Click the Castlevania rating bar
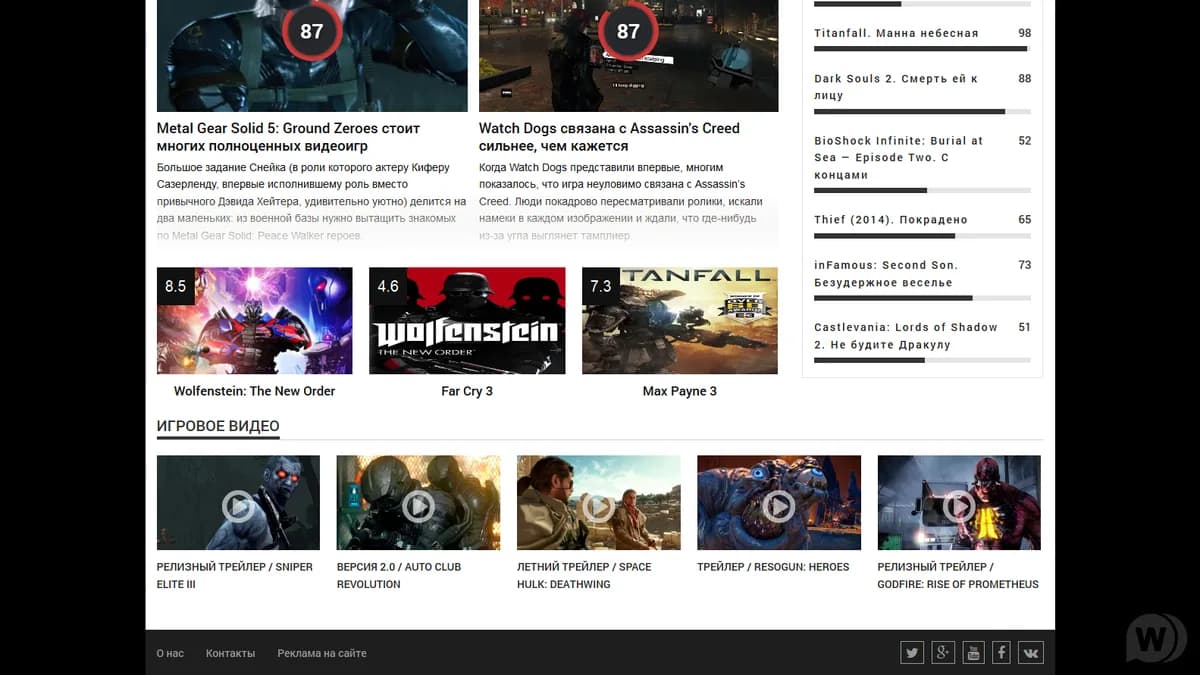The height and width of the screenshot is (675, 1200). (x=922, y=360)
